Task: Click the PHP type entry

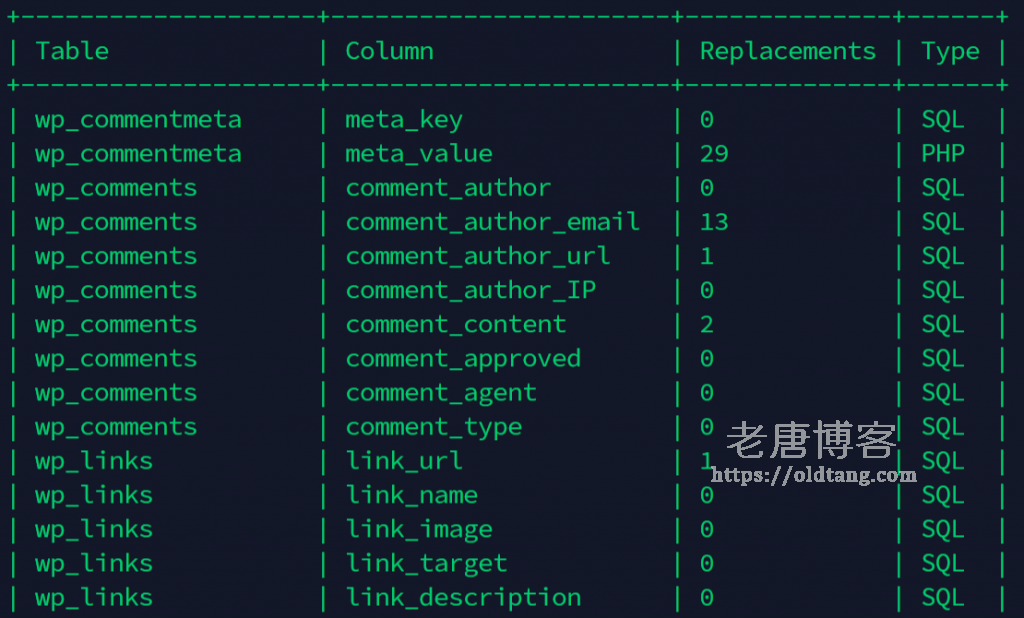Action: tap(942, 154)
